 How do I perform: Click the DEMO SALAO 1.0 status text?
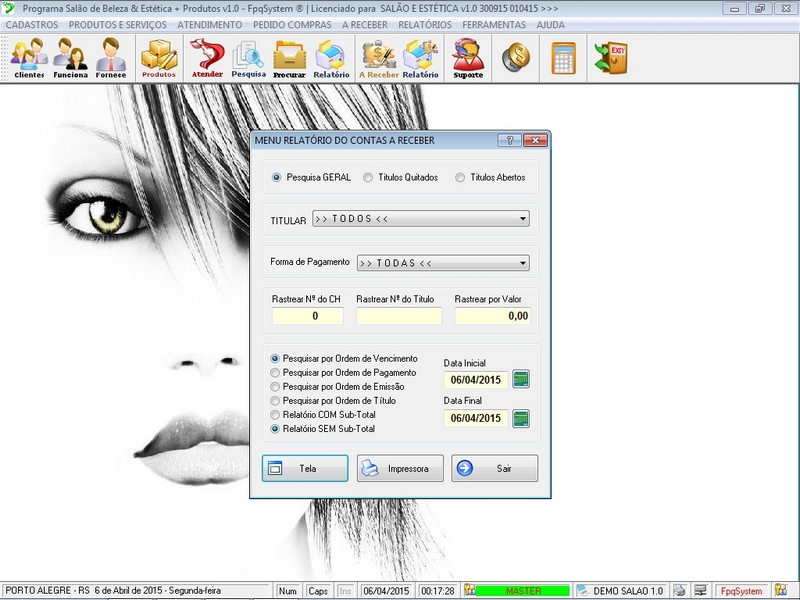tap(628, 591)
